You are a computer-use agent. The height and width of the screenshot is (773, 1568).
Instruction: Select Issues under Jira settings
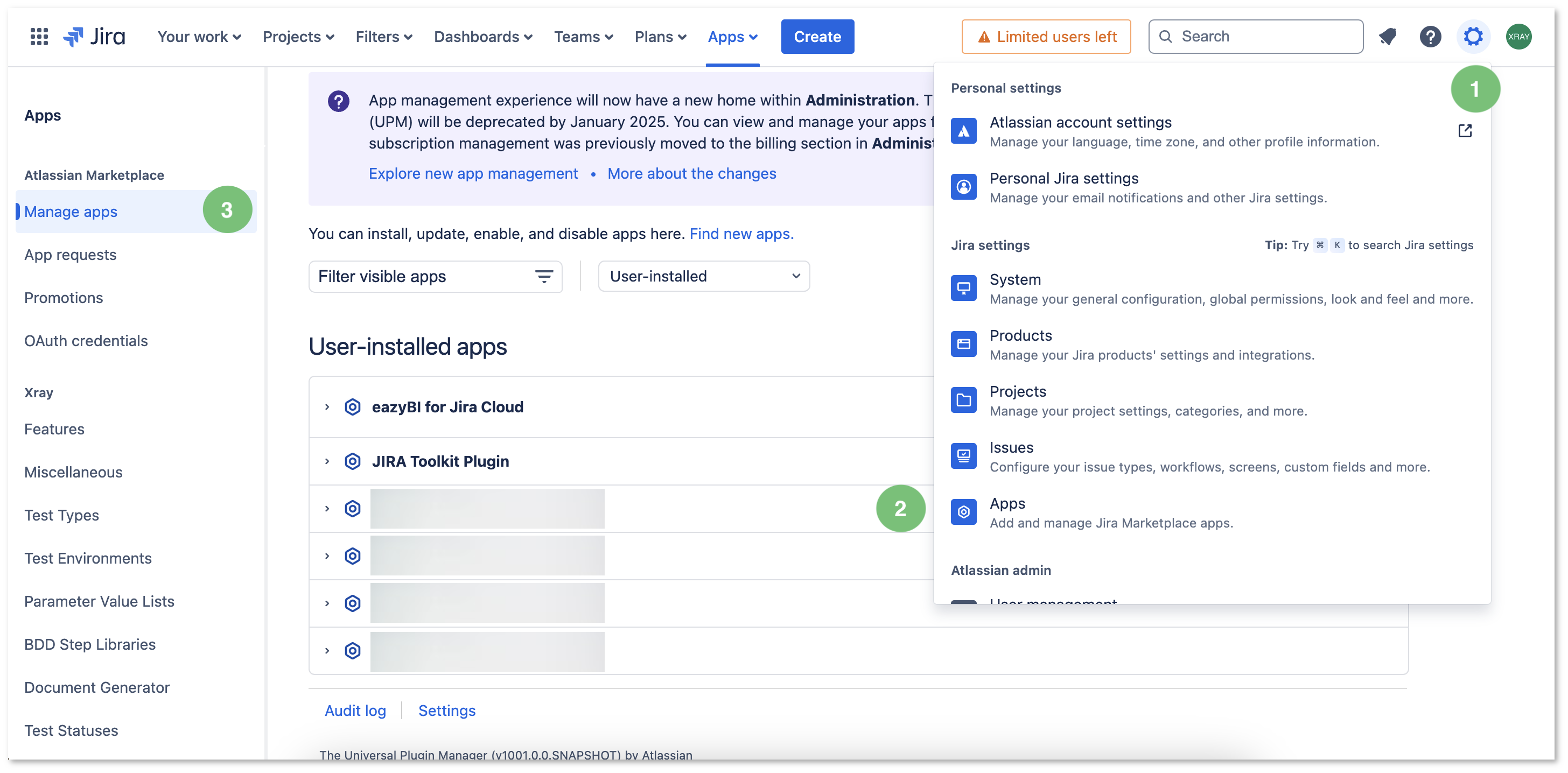[x=1212, y=456]
